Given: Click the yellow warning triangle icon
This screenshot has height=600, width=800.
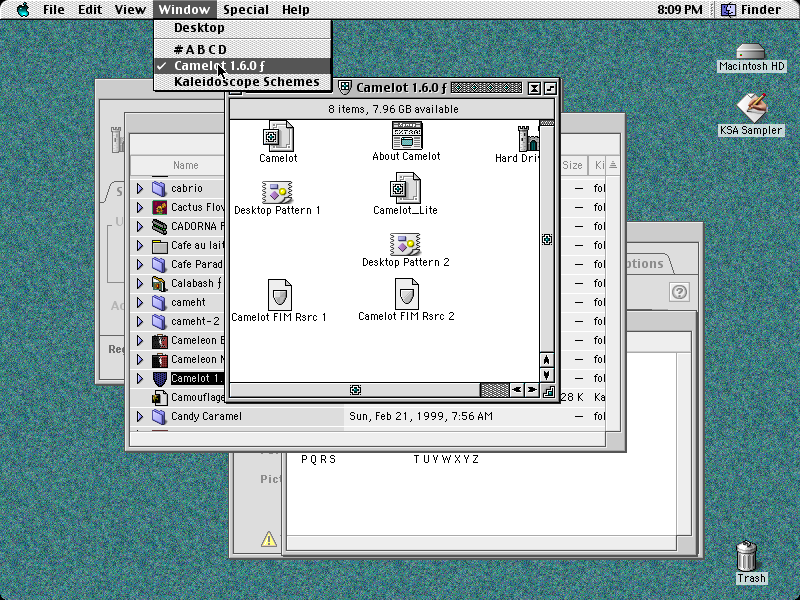Looking at the screenshot, I should click(x=269, y=539).
